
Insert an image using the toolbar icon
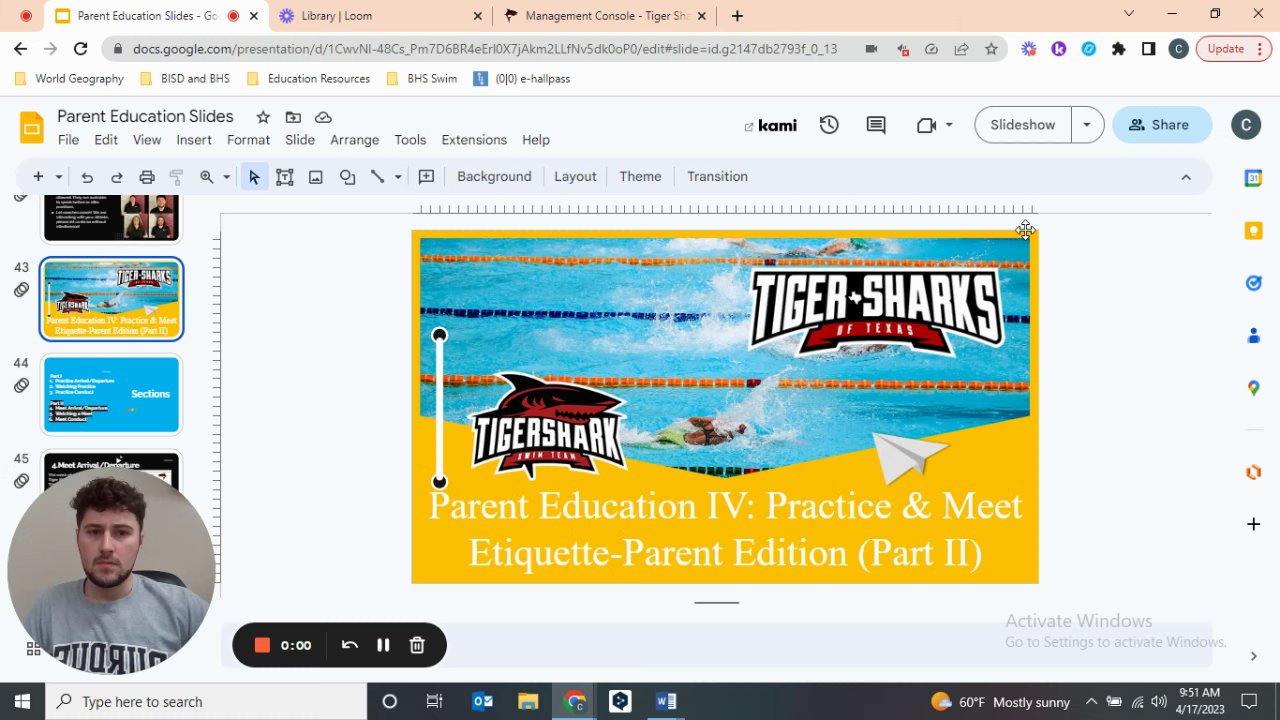pyautogui.click(x=316, y=177)
